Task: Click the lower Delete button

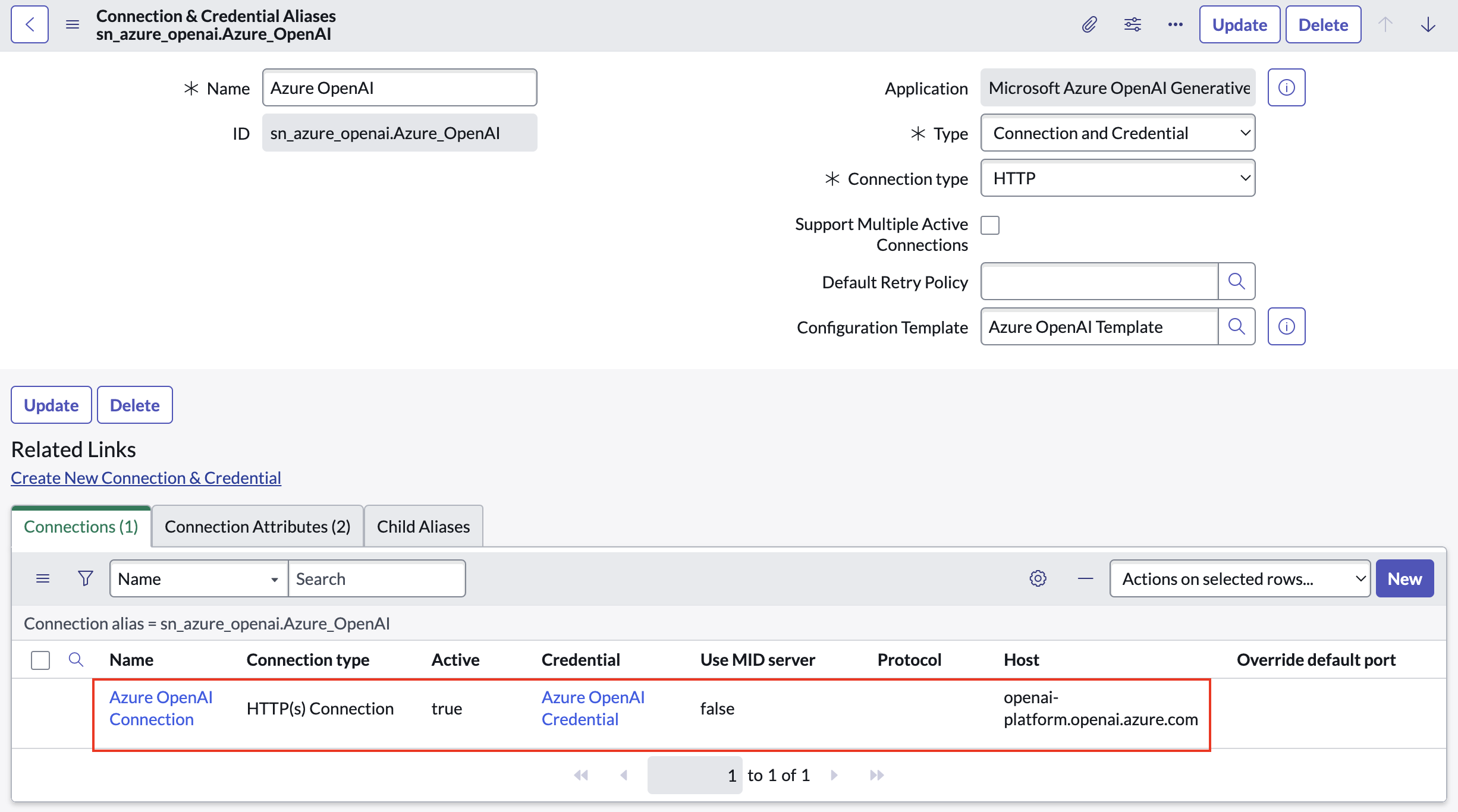Action: tap(135, 405)
